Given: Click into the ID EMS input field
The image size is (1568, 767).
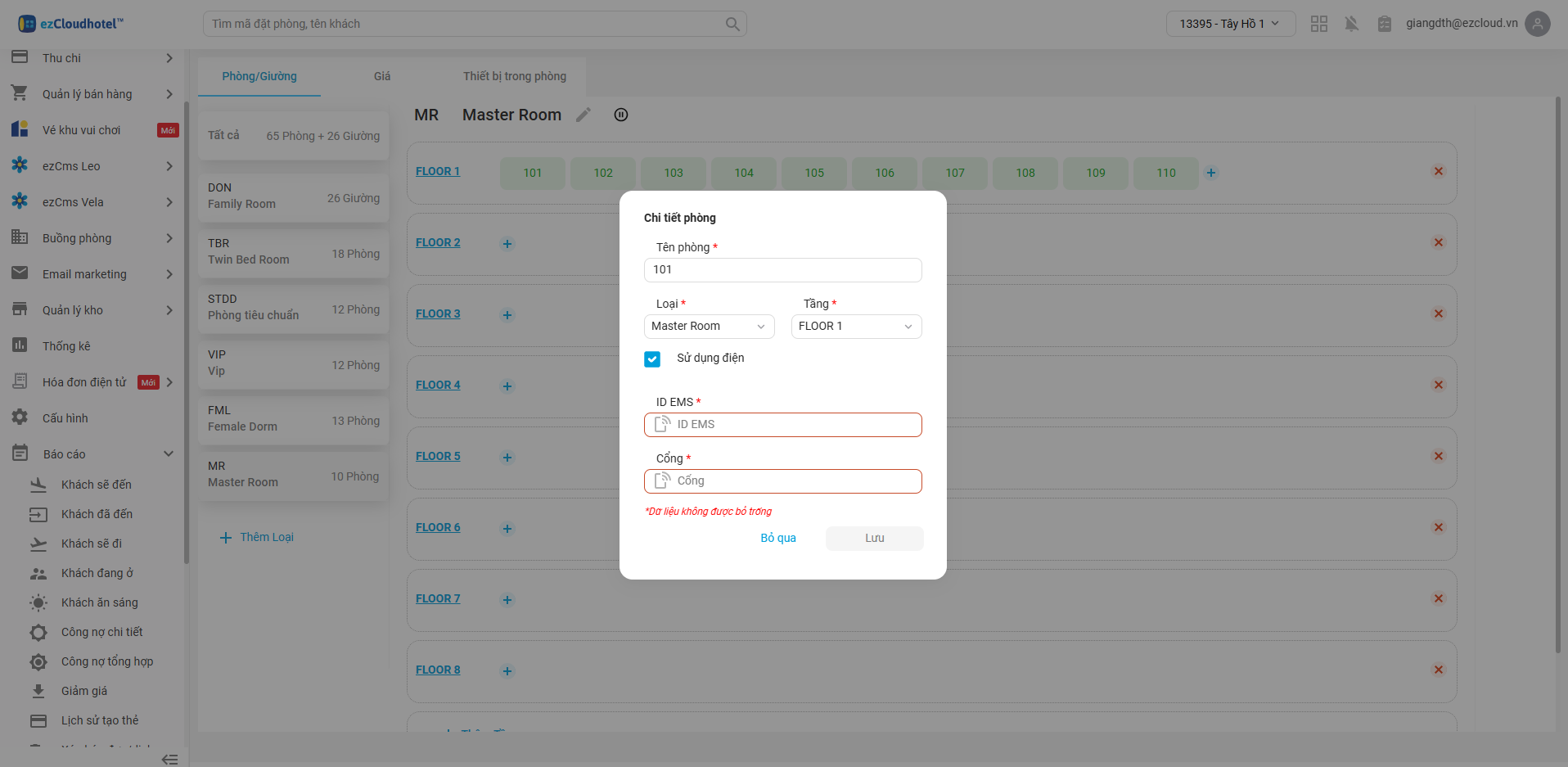Looking at the screenshot, I should point(794,425).
